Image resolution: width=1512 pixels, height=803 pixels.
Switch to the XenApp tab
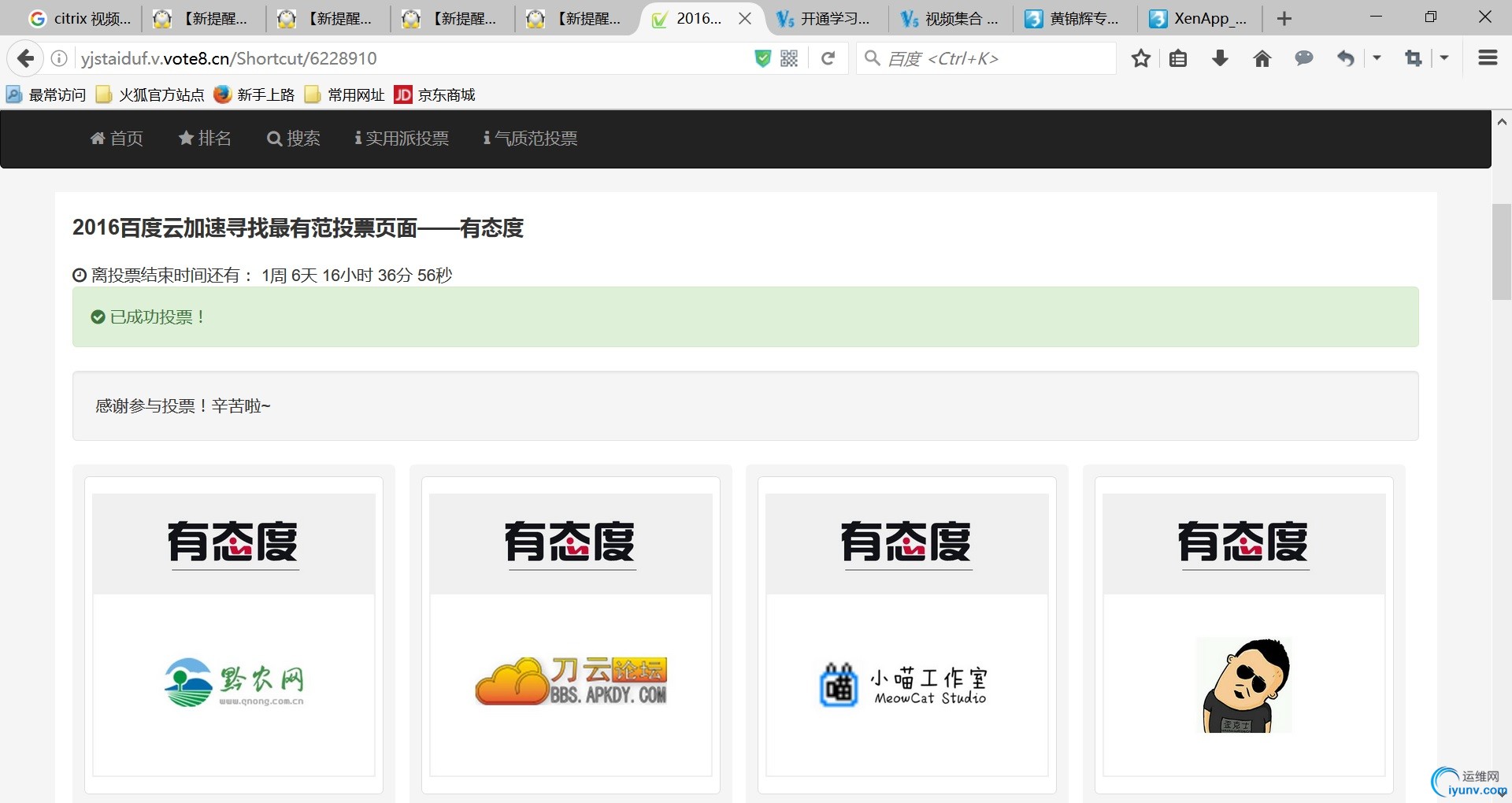pyautogui.click(x=1200, y=17)
